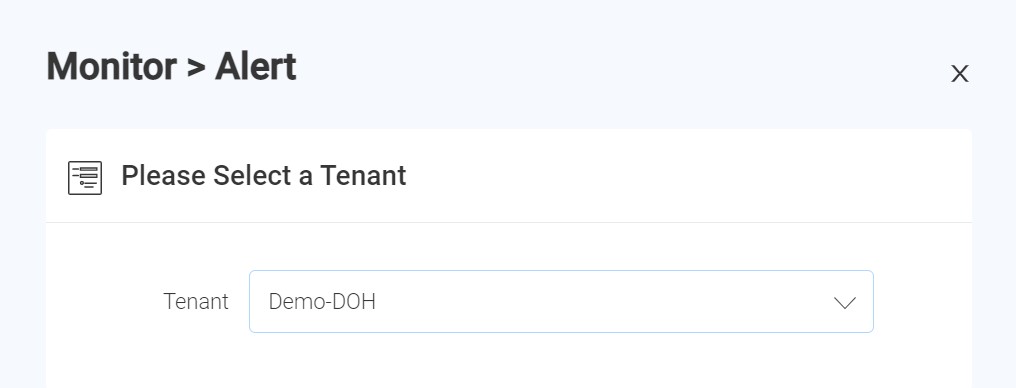Toggle the Tenant list with the chevron icon
The image size is (1016, 388).
tap(845, 302)
